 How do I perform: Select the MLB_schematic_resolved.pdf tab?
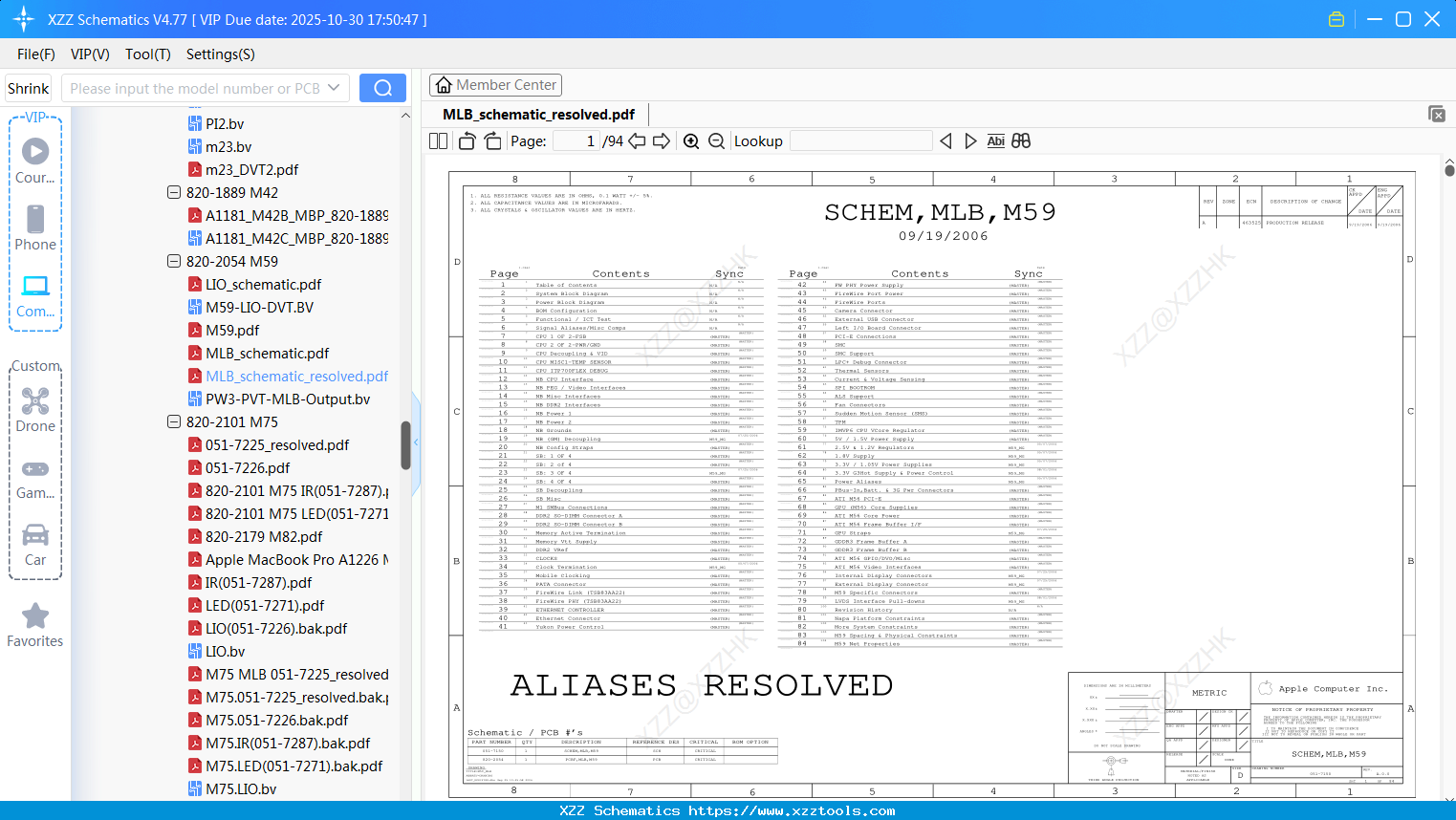click(539, 115)
